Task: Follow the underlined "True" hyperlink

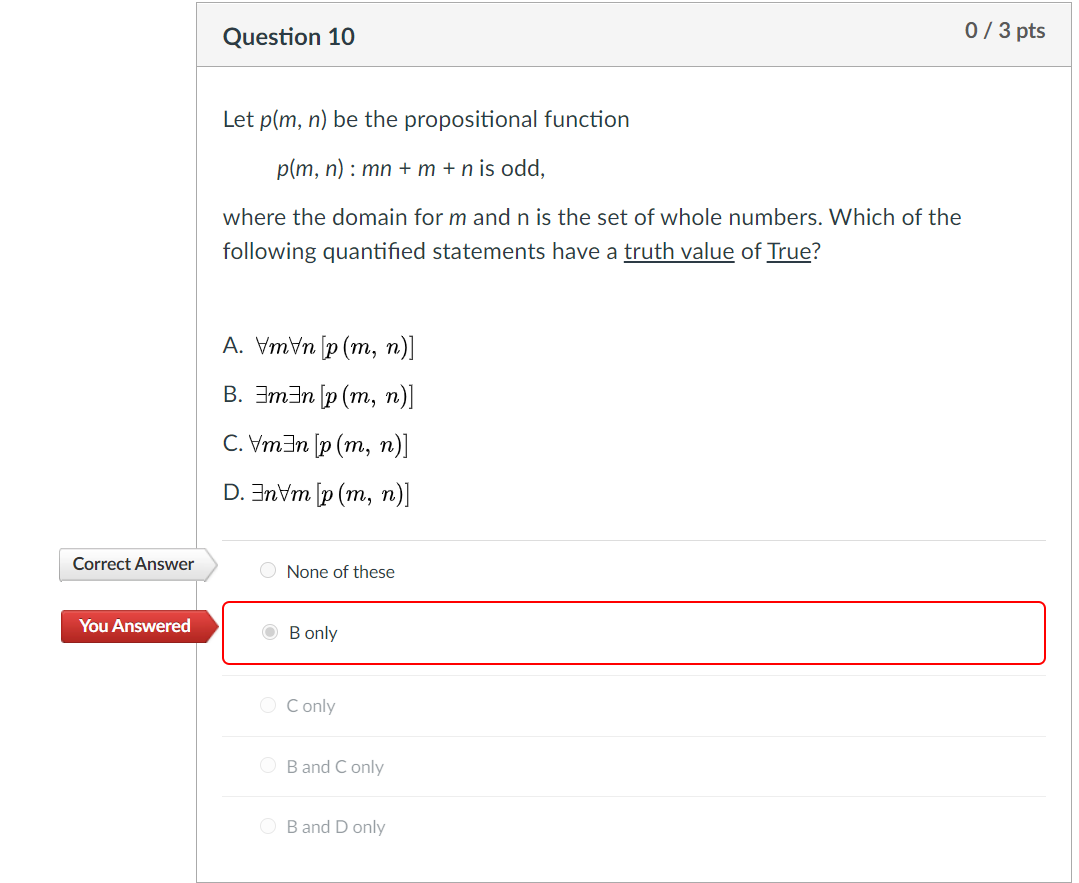Action: point(789,251)
